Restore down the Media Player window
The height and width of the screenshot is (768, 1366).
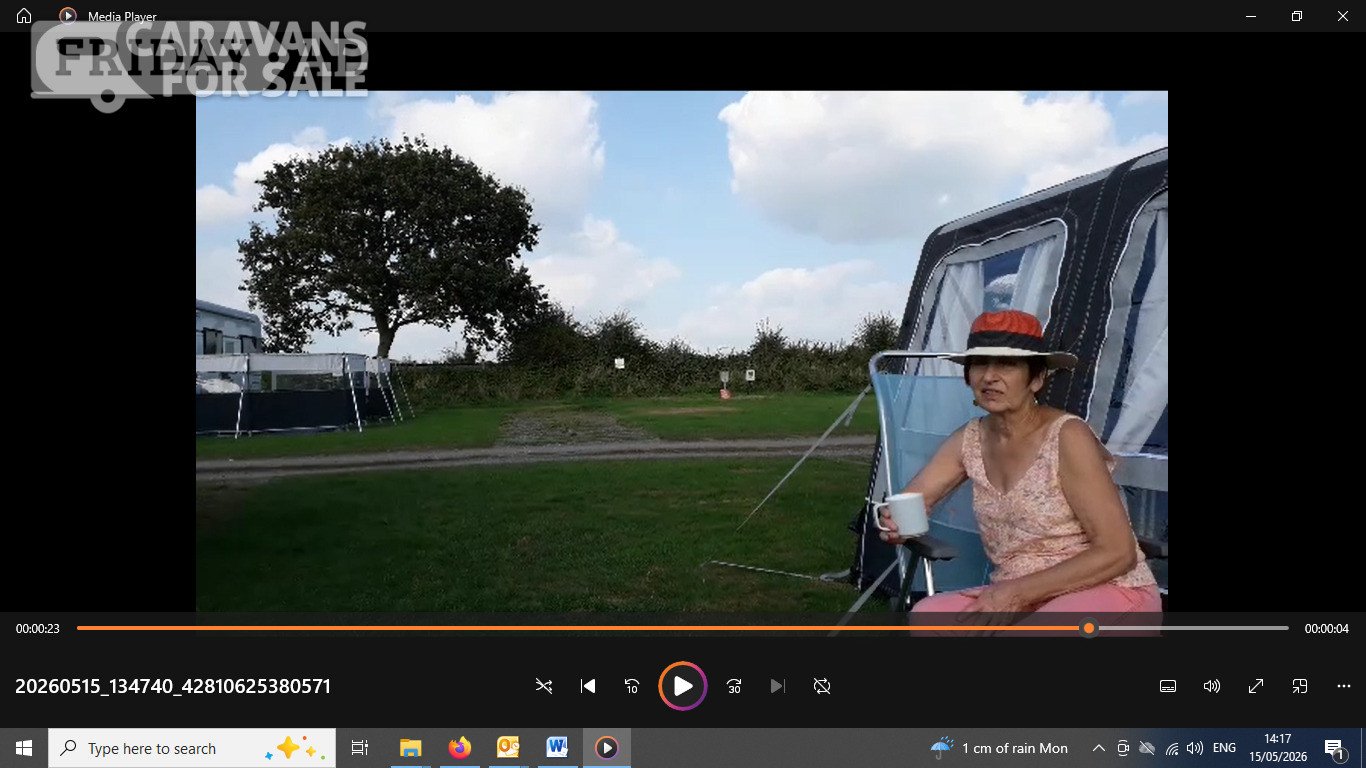[1297, 16]
